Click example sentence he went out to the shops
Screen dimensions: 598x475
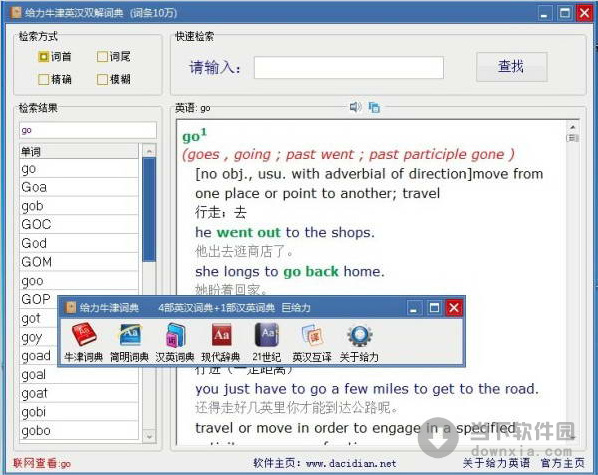click(x=285, y=232)
